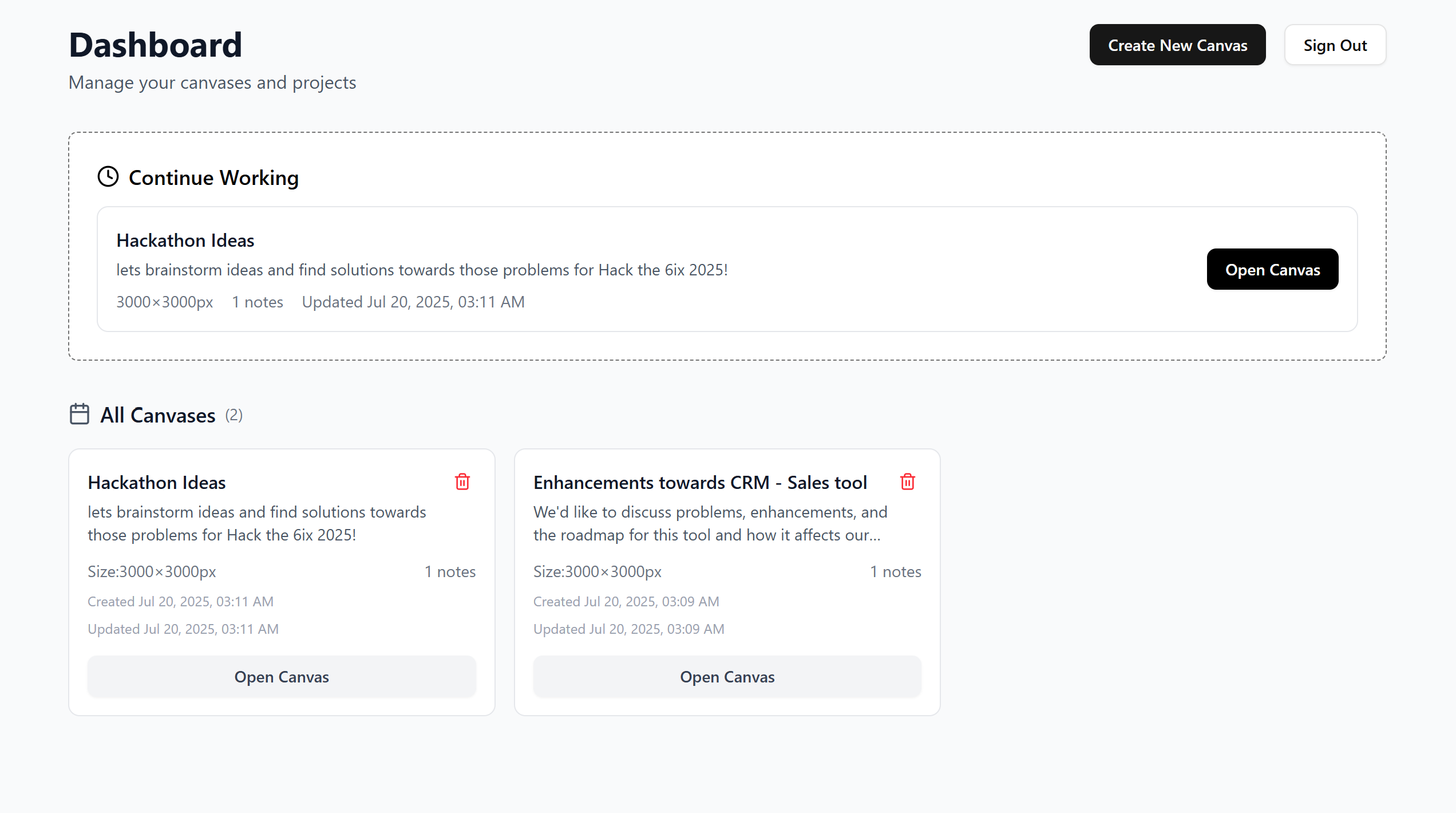
Task: Click trash icon on Enhancements towards CRM card
Action: [907, 482]
